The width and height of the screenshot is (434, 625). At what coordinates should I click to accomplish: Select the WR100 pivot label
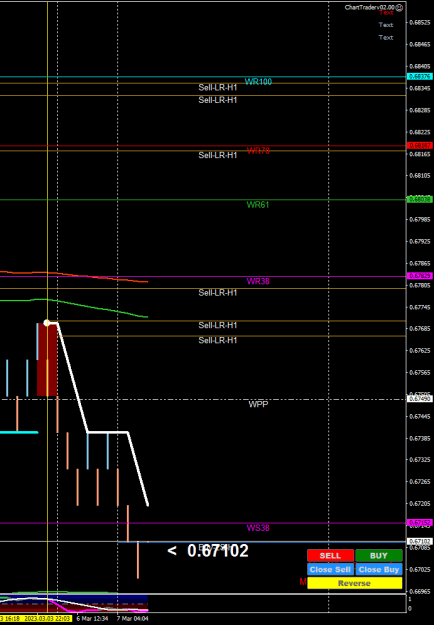point(258,82)
